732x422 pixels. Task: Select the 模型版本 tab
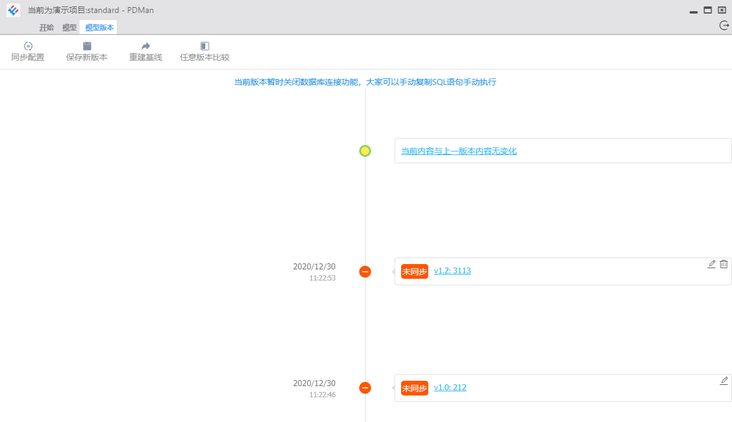pos(99,28)
